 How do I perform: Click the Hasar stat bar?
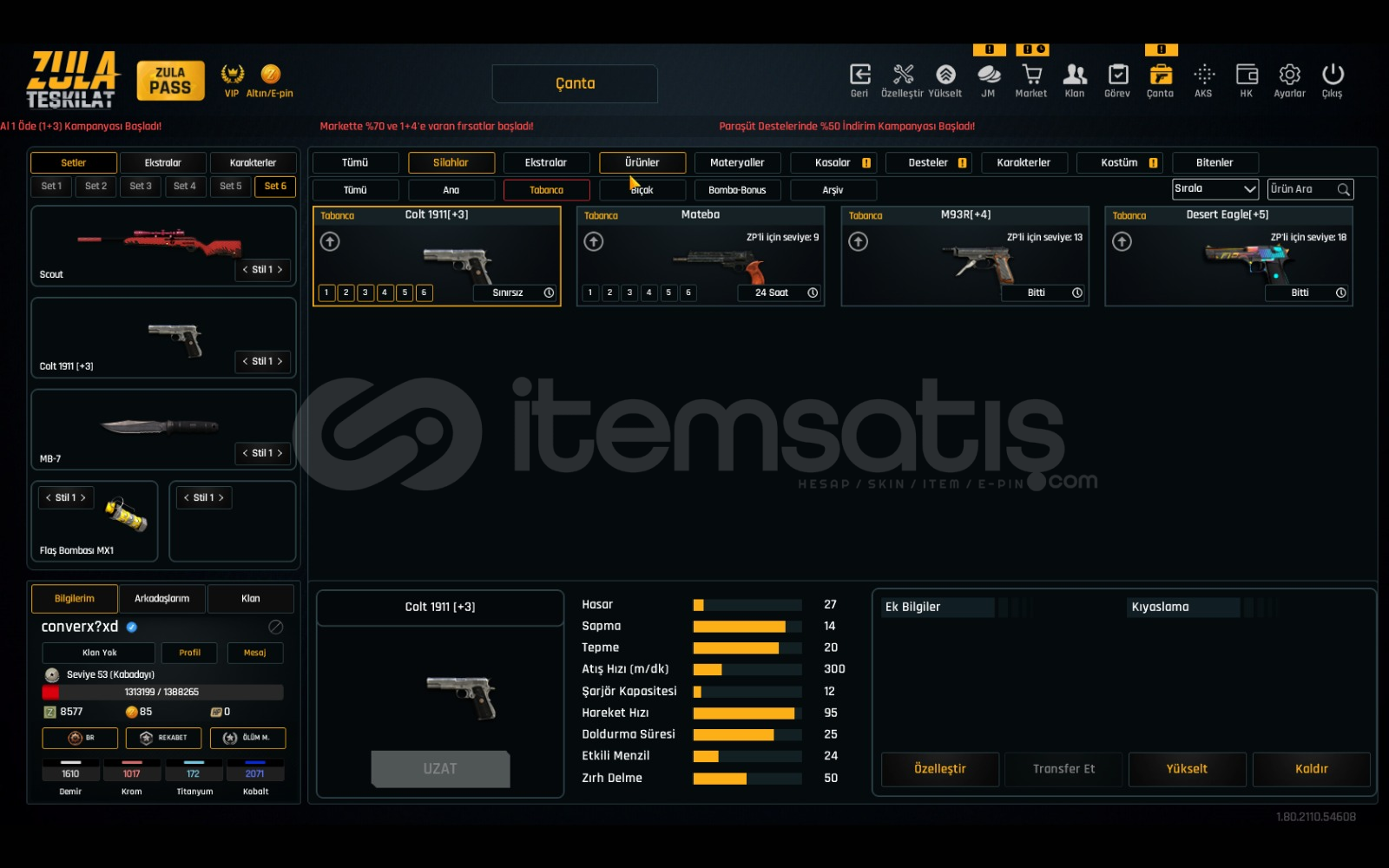point(747,605)
